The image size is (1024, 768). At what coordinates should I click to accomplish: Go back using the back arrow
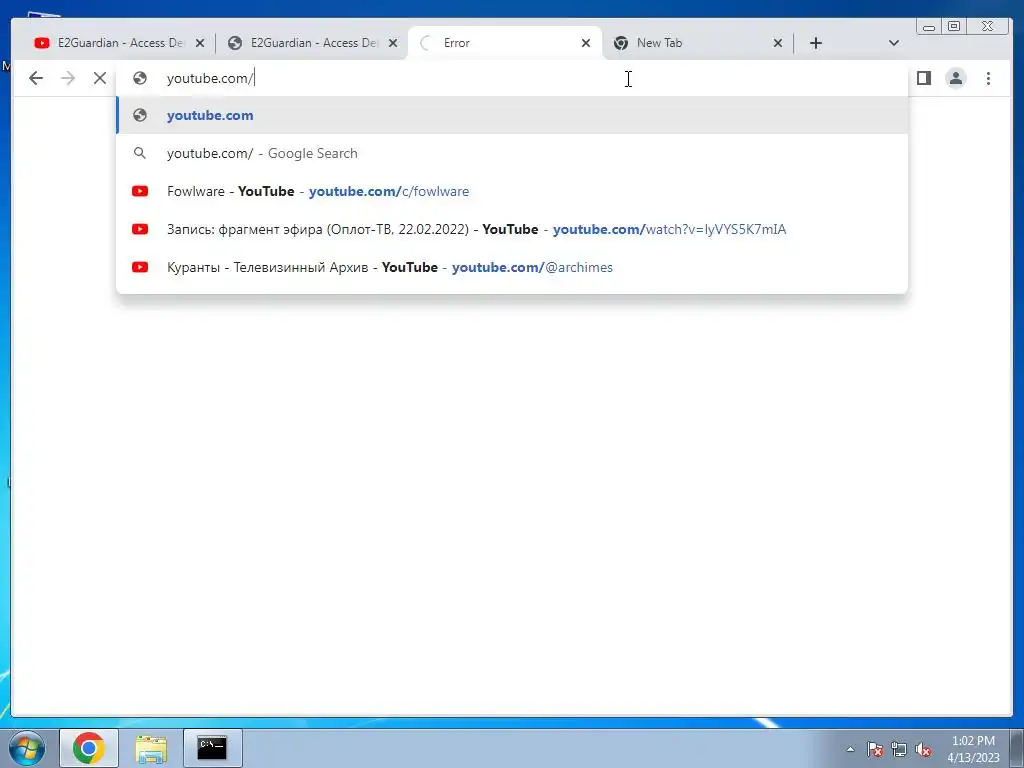pos(36,78)
